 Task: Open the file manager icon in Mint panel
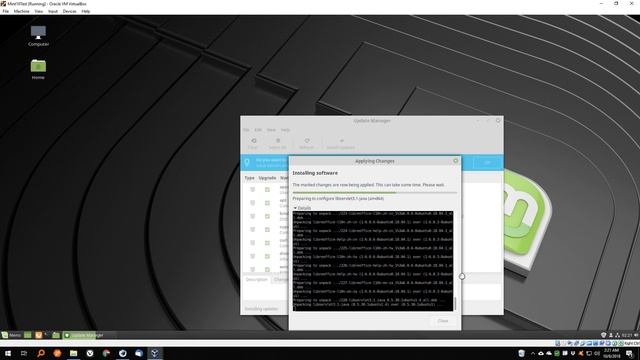(56, 335)
